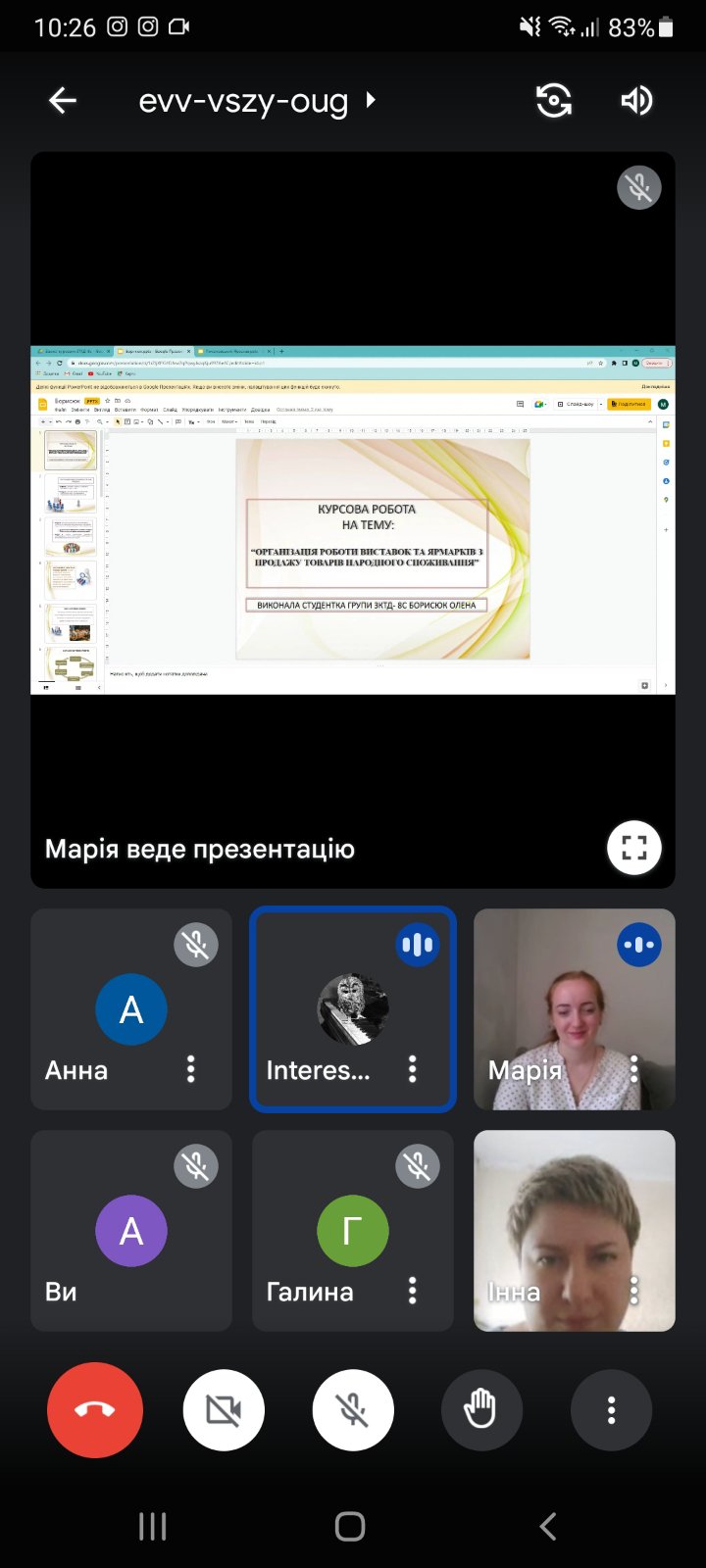Image resolution: width=706 pixels, height=1568 pixels.
Task: Tap the back arrow to leave call view
Action: coord(63,100)
